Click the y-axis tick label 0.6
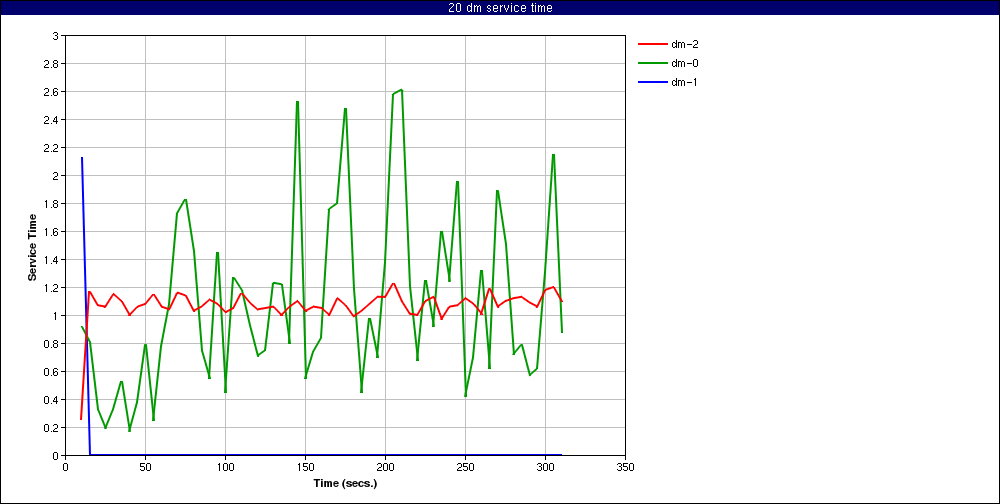This screenshot has width=1000, height=504. 52,372
